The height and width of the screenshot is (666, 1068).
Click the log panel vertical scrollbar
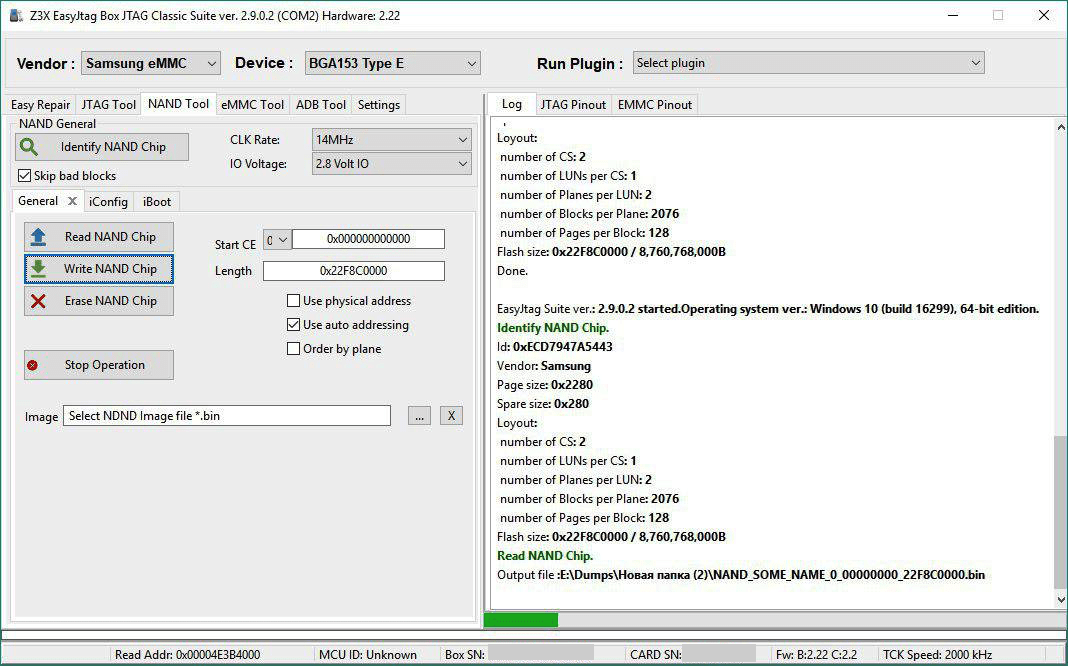pyautogui.click(x=1060, y=510)
